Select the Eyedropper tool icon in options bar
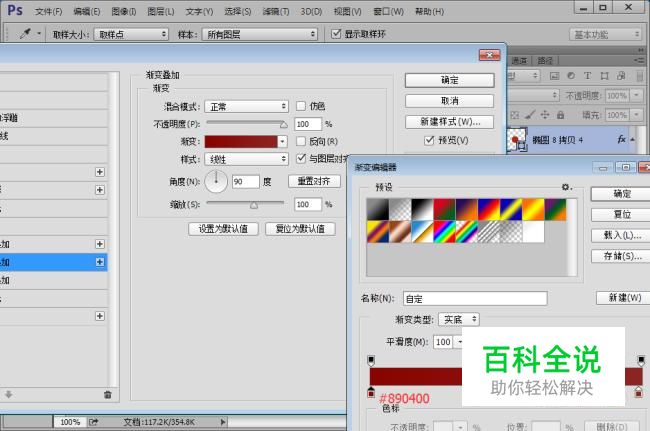Image resolution: width=650 pixels, height=431 pixels. 25,34
